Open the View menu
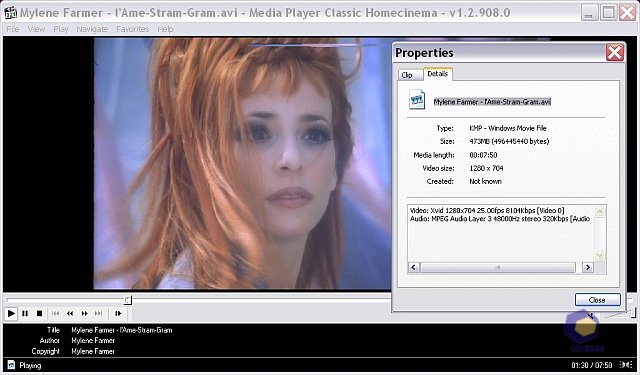This screenshot has width=640, height=375. point(36,29)
